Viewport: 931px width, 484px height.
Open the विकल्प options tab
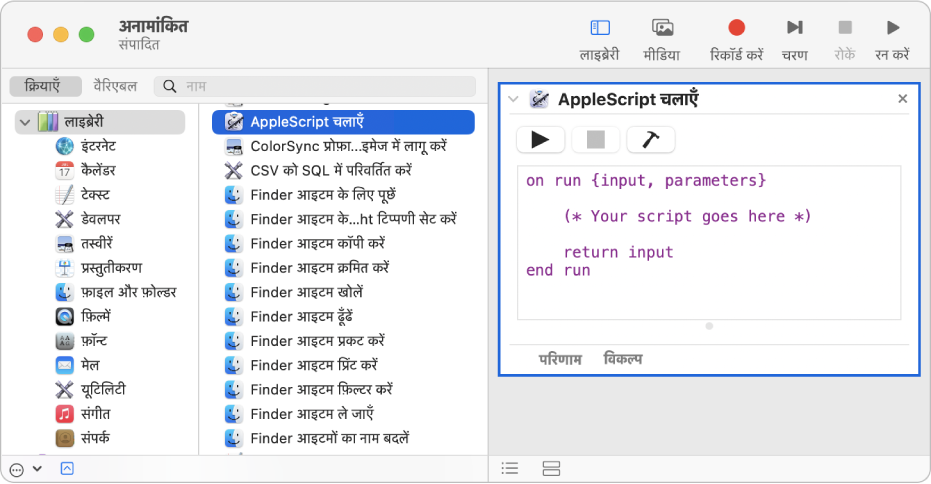[x=622, y=359]
